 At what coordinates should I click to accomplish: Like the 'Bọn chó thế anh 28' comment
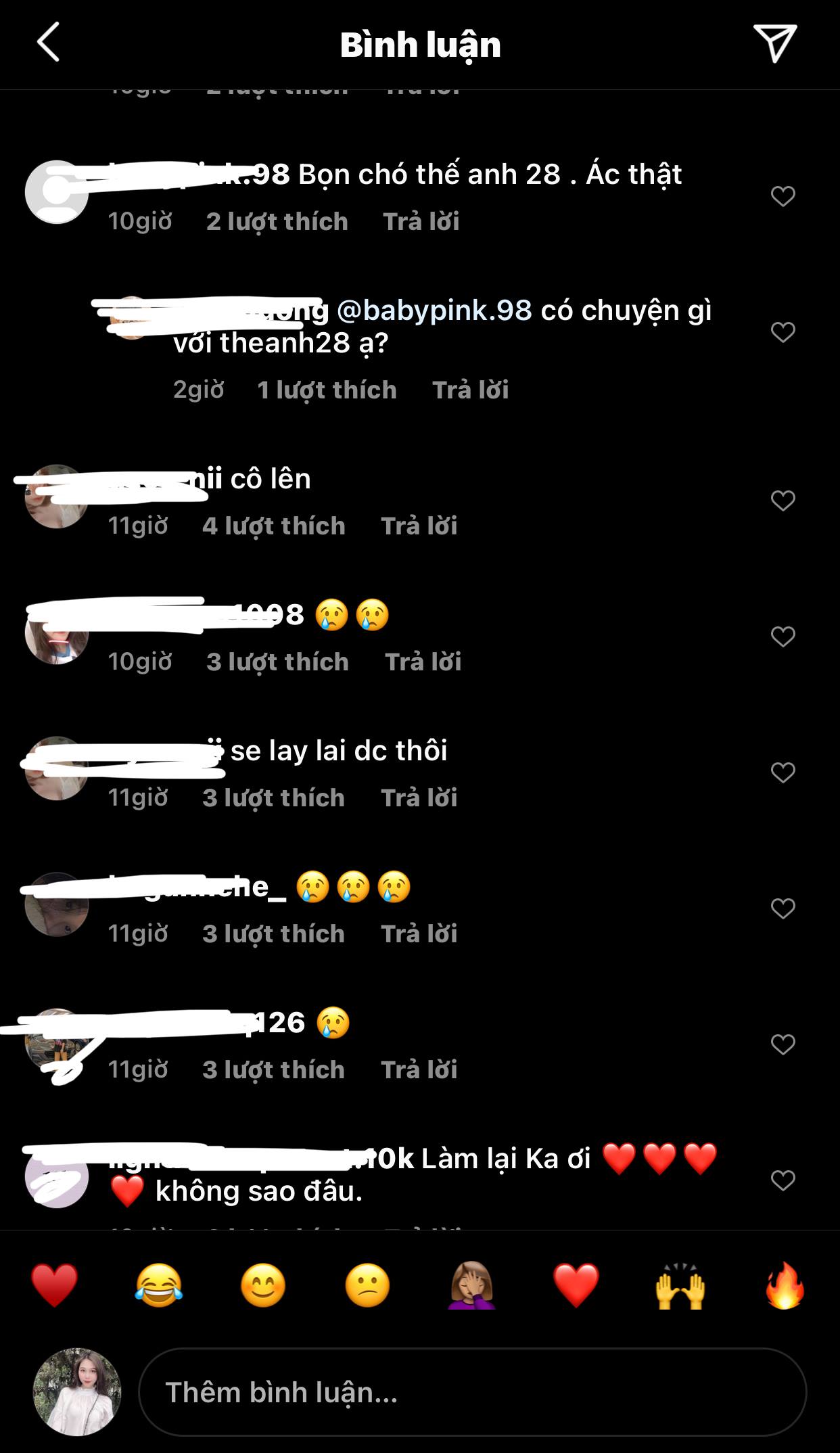(783, 196)
